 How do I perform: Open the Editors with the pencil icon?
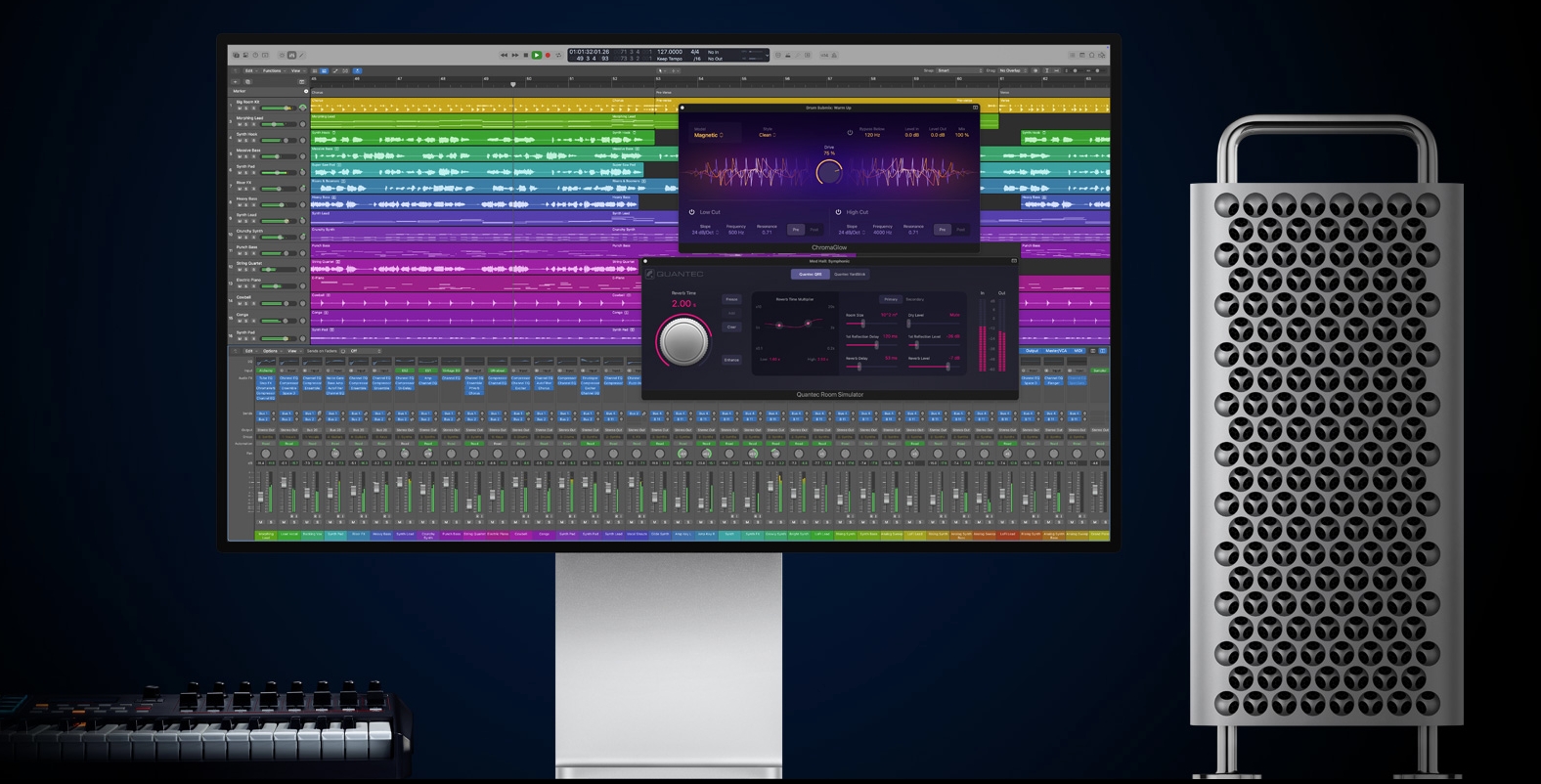301,55
